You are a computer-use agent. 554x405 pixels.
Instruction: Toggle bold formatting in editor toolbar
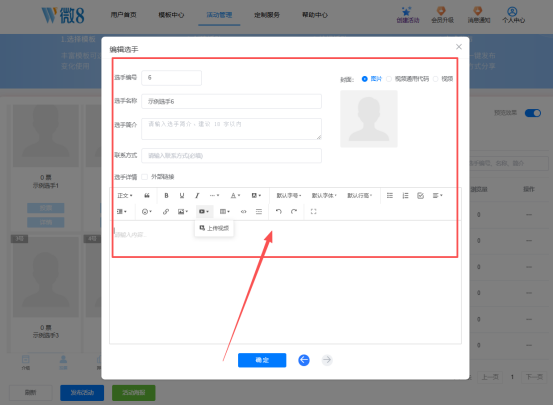[x=166, y=195]
